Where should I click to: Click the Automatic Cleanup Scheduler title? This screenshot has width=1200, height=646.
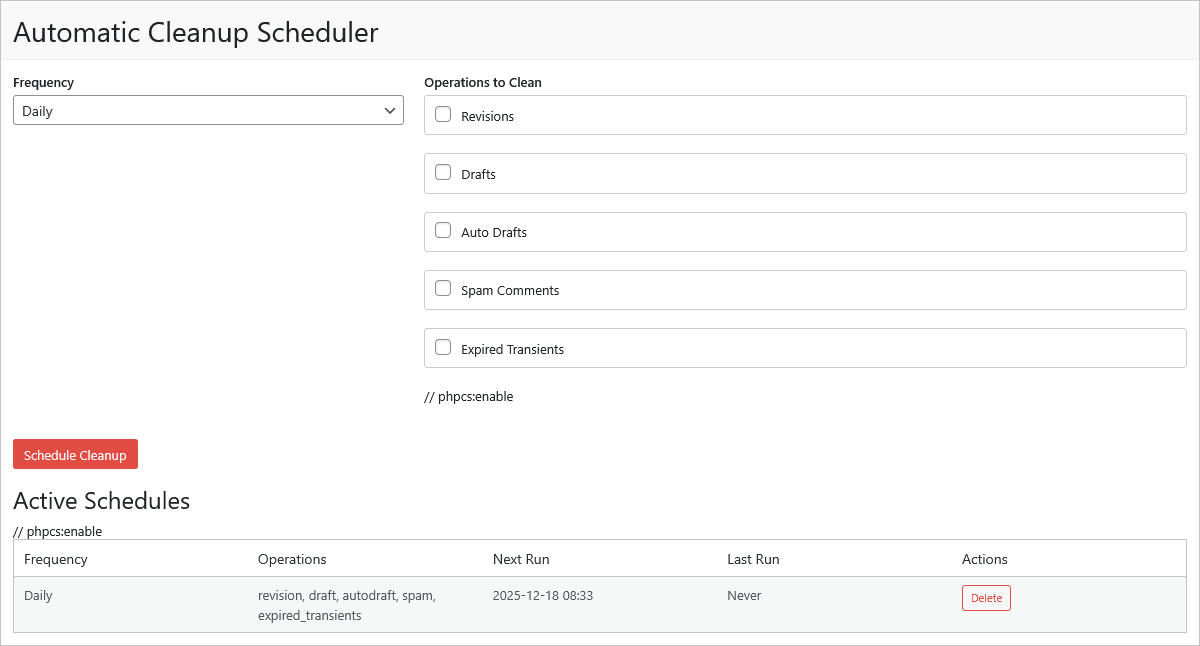196,32
